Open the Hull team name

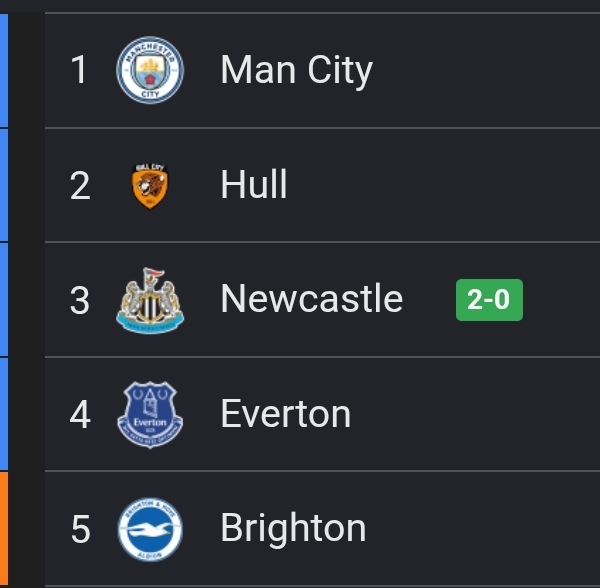(254, 184)
